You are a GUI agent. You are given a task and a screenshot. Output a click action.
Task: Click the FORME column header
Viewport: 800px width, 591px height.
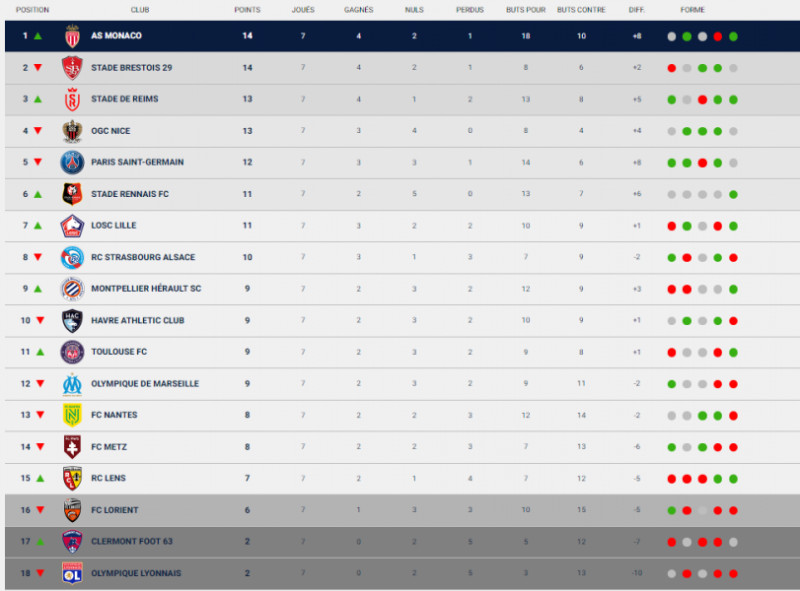click(692, 10)
